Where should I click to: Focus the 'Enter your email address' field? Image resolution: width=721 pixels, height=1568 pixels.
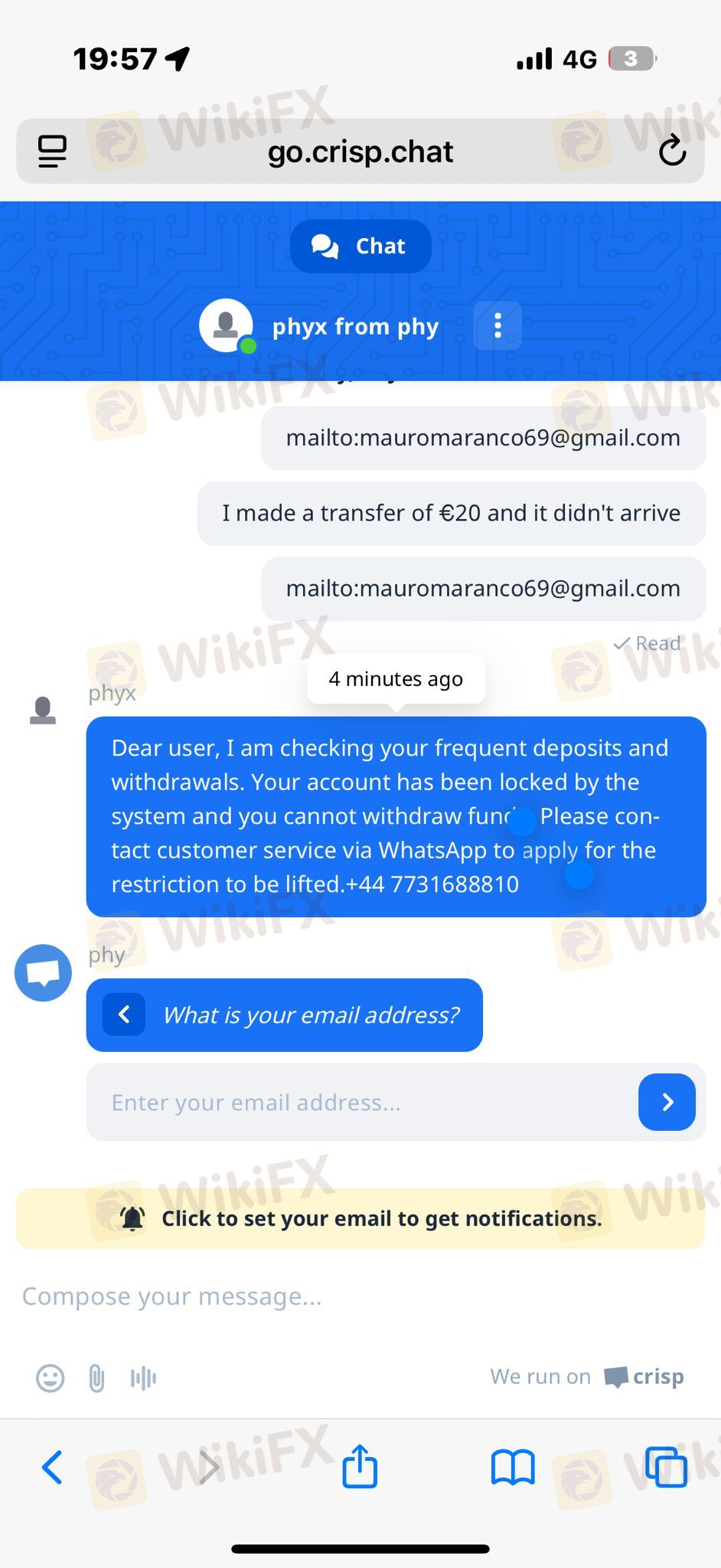coord(360,1102)
